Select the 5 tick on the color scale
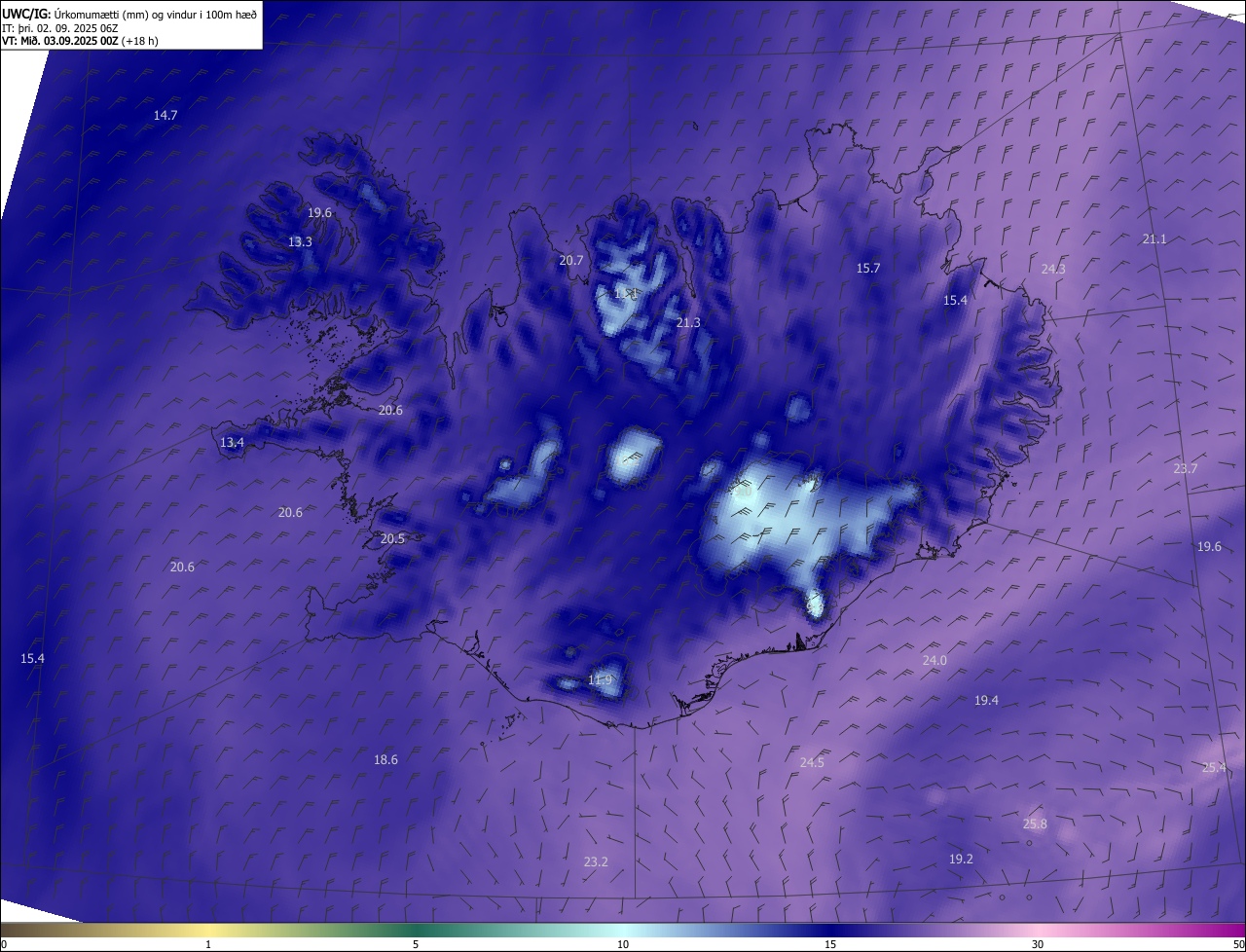 (416, 944)
